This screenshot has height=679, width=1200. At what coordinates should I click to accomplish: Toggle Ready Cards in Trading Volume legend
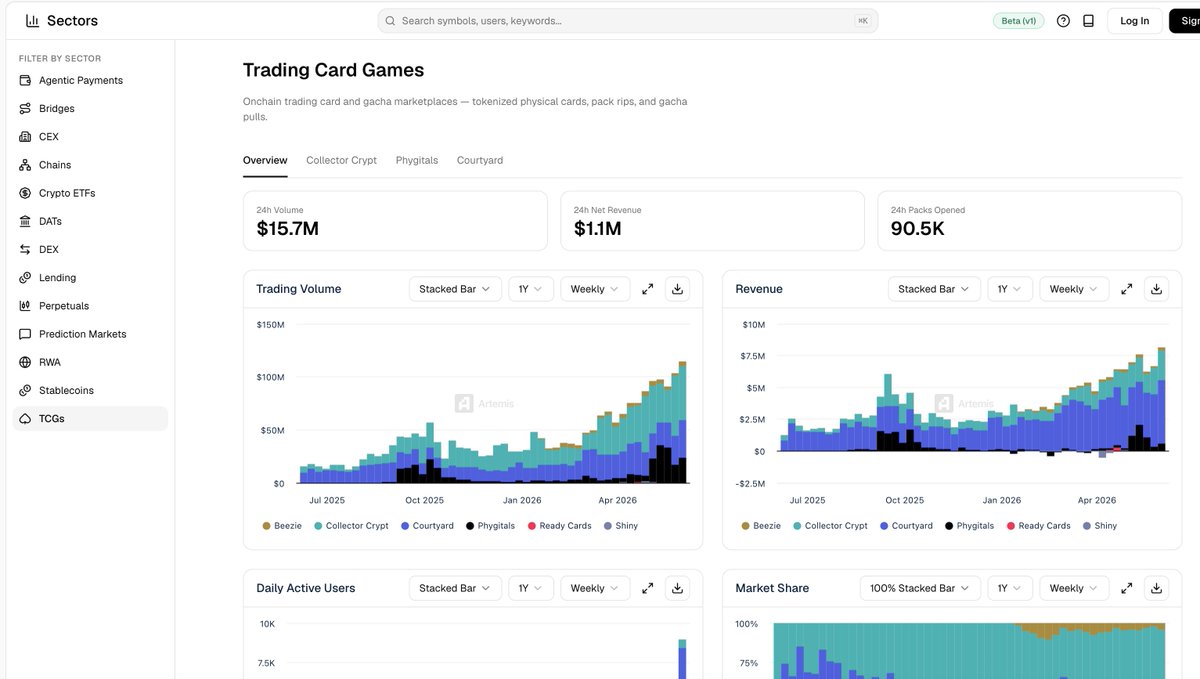(x=559, y=525)
